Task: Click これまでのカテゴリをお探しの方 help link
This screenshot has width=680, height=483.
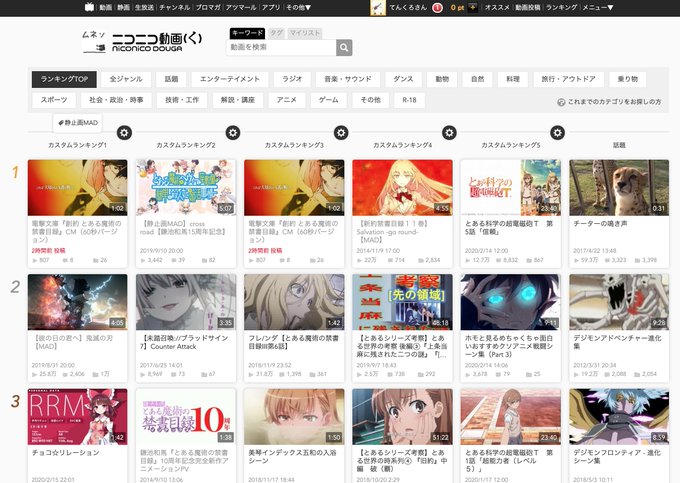Action: [x=609, y=102]
